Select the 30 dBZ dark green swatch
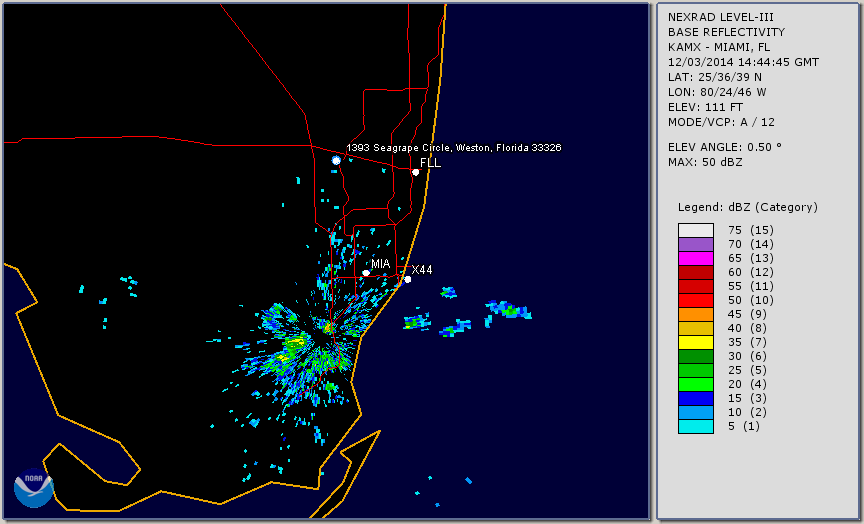 point(695,356)
